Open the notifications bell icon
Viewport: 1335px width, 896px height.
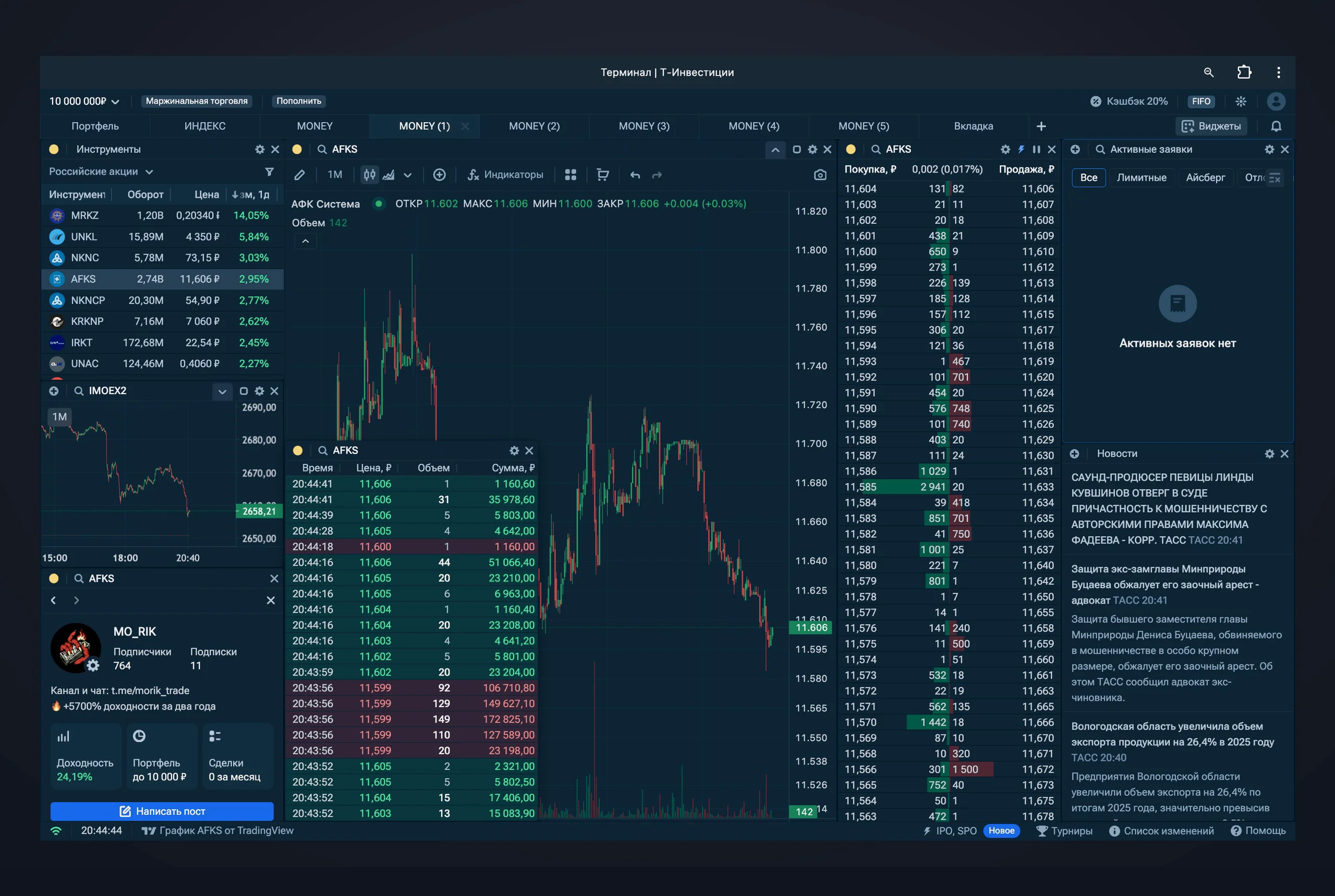point(1276,126)
